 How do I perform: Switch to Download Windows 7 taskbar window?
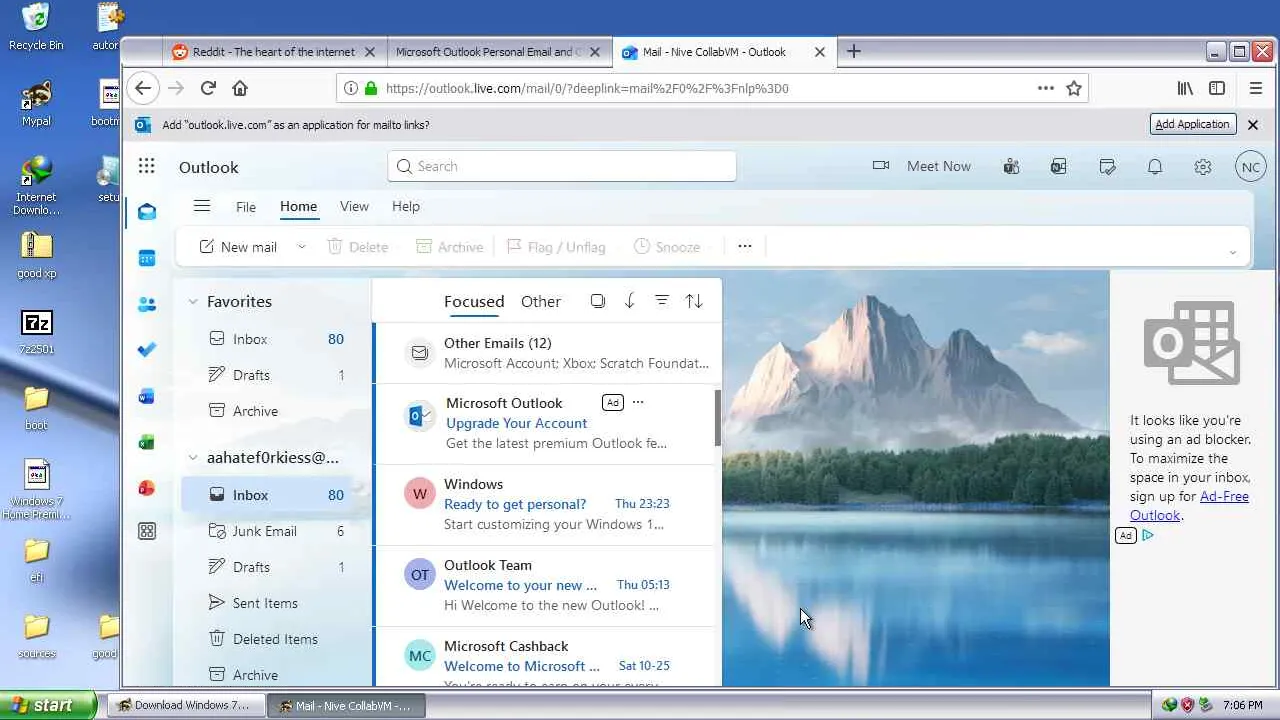(186, 705)
